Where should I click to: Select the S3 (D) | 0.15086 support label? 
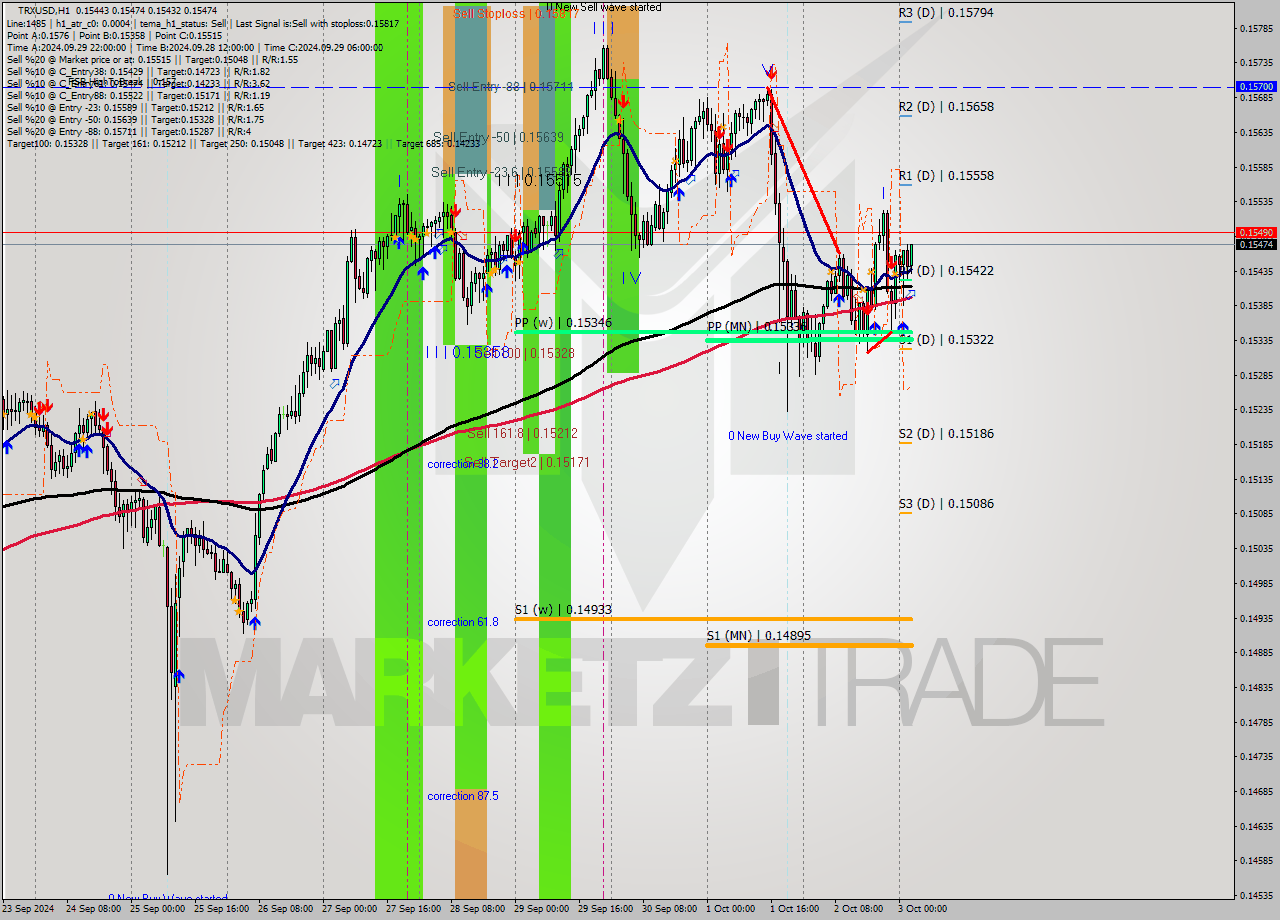946,504
